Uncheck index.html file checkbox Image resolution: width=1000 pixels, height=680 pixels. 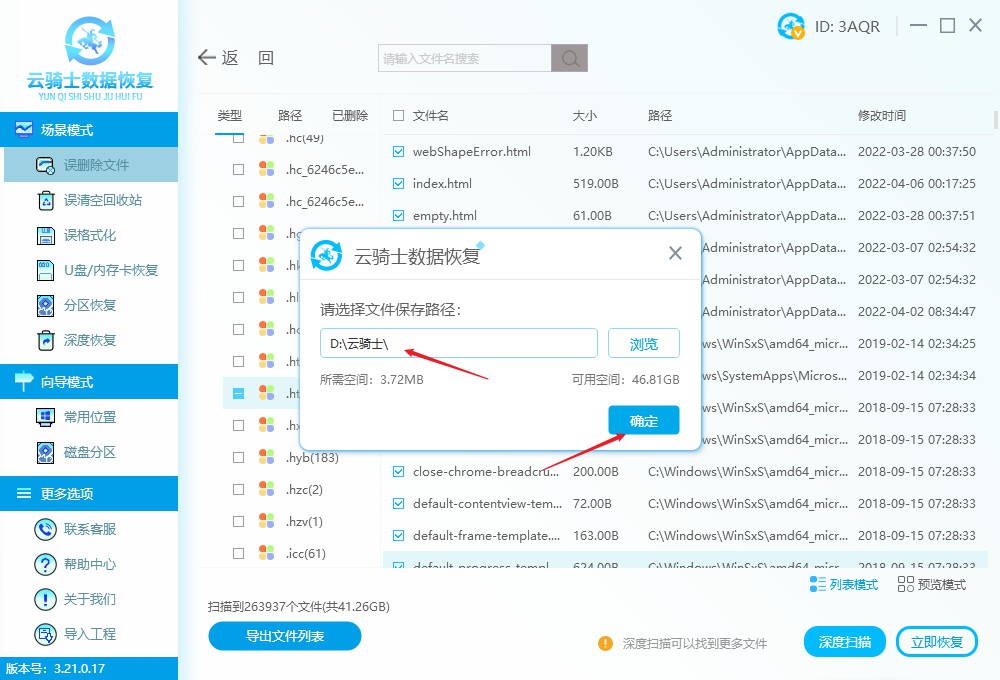pyautogui.click(x=399, y=184)
